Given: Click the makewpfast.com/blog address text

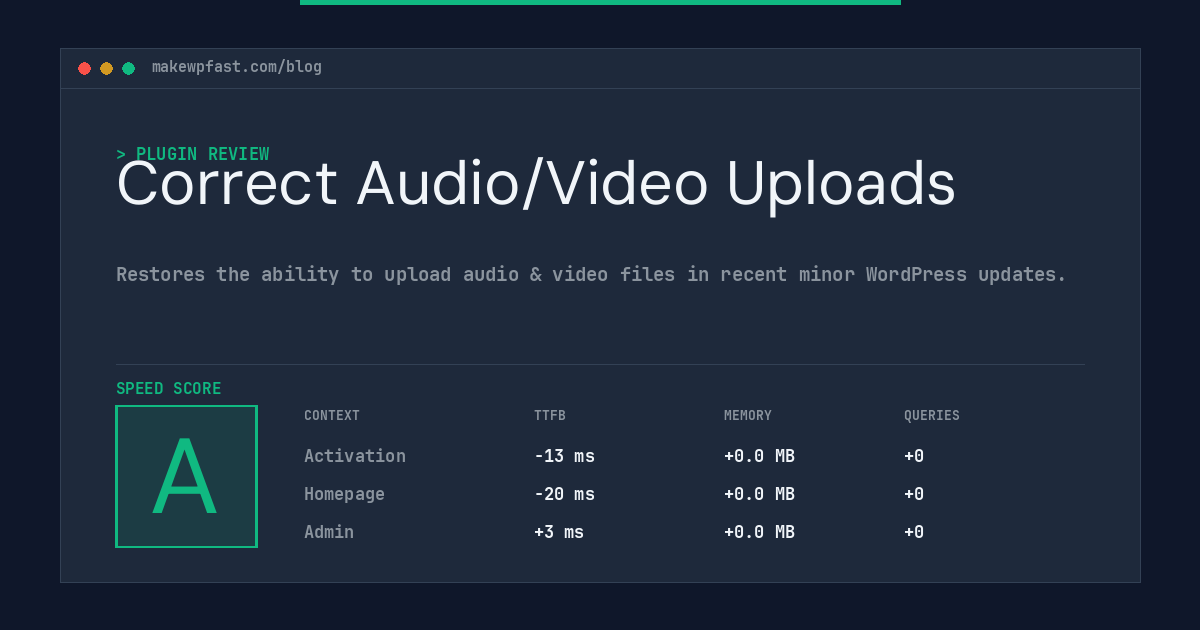Looking at the screenshot, I should pyautogui.click(x=237, y=67).
